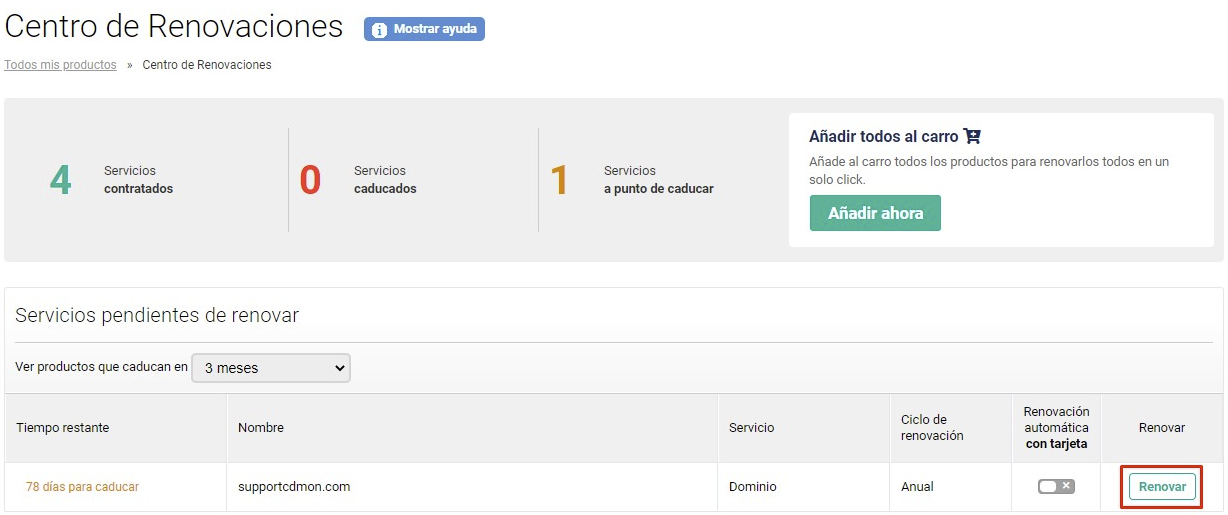1228x515 pixels.
Task: Toggle automatic card renewal for supportcdmon.com
Action: (1055, 487)
